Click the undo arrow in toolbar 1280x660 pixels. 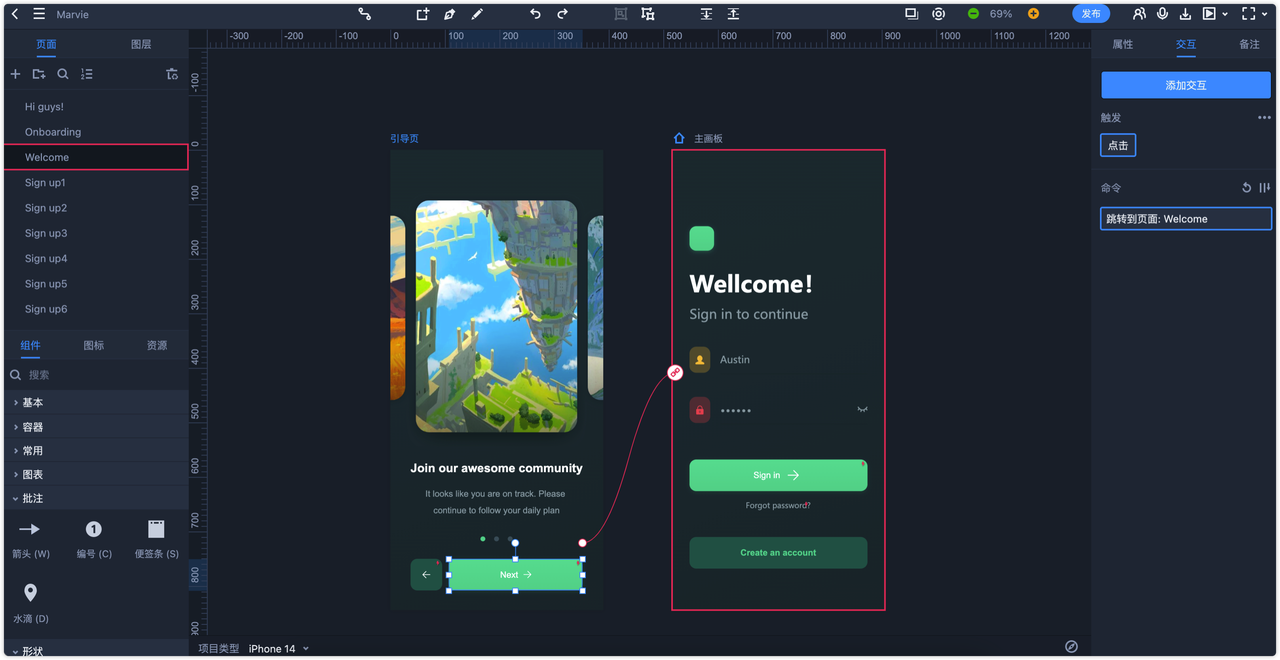(535, 14)
